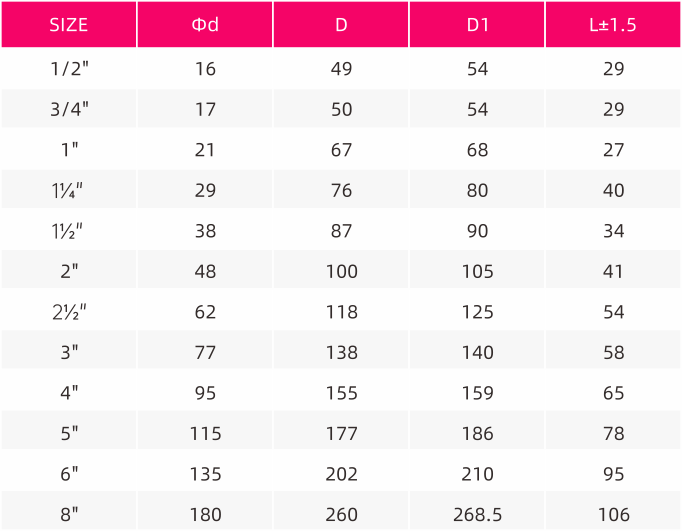Click the 106 value in last row
The height and width of the screenshot is (531, 682).
coord(614,514)
